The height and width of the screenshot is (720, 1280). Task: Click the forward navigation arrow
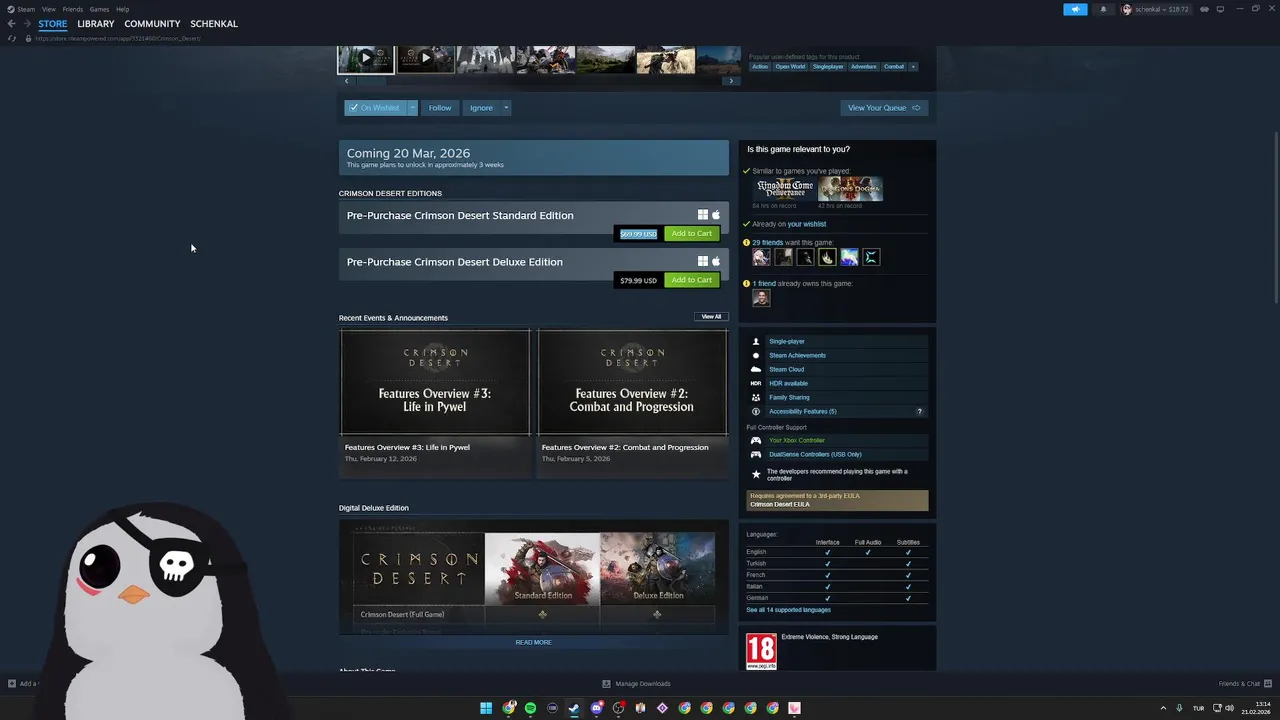pos(26,24)
